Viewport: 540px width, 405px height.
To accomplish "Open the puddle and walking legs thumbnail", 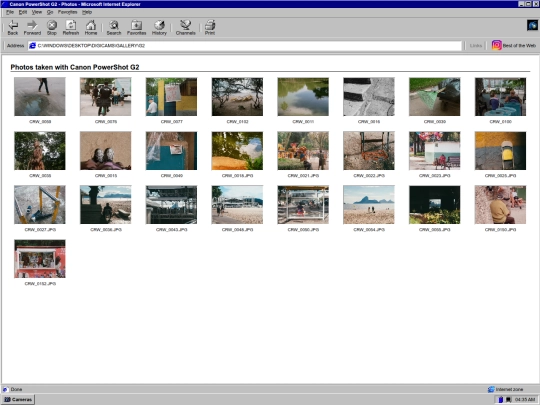I will coord(40,96).
